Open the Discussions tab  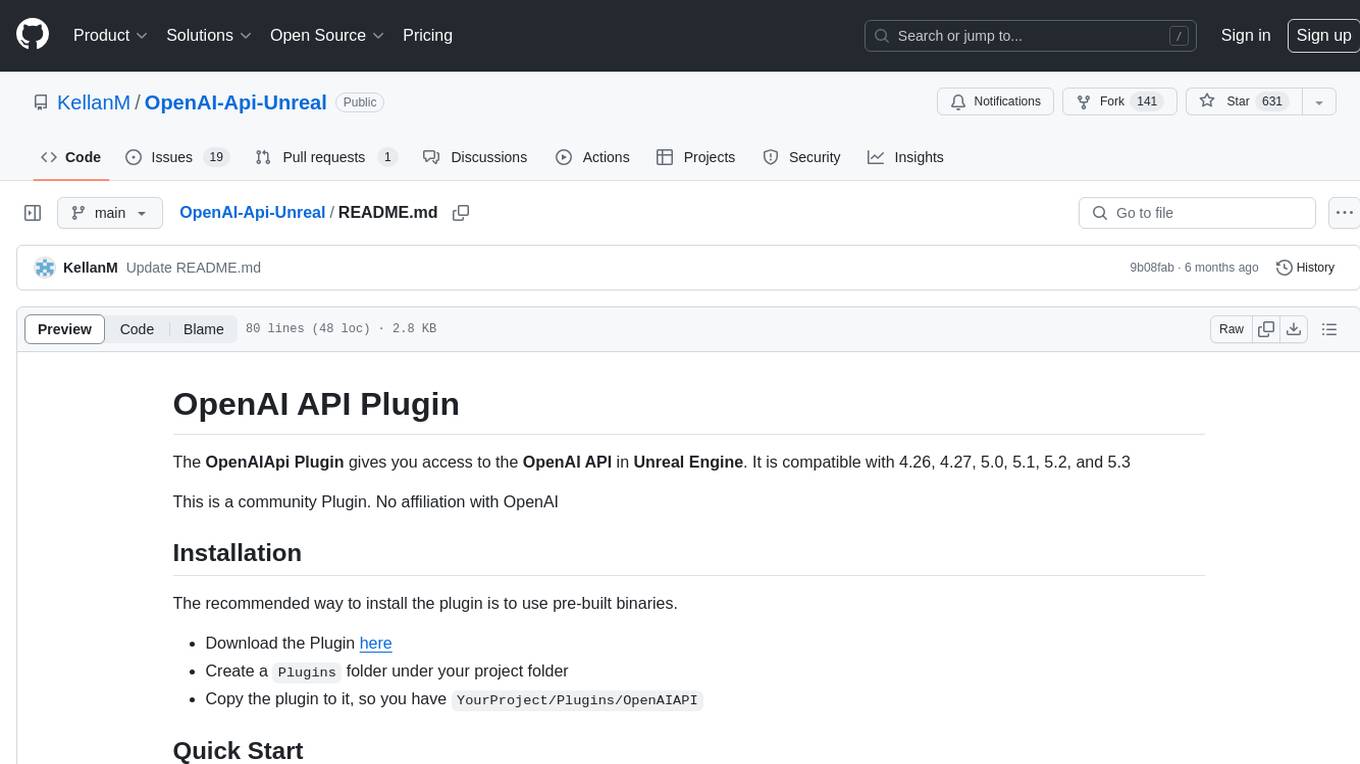coord(475,157)
